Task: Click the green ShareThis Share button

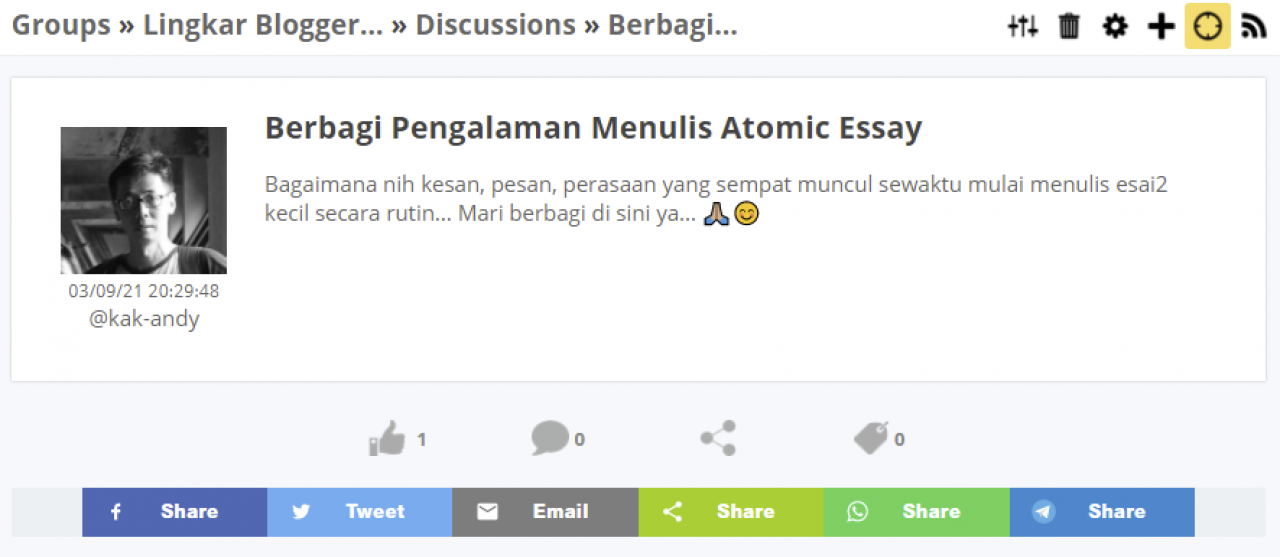Action: pyautogui.click(x=731, y=512)
